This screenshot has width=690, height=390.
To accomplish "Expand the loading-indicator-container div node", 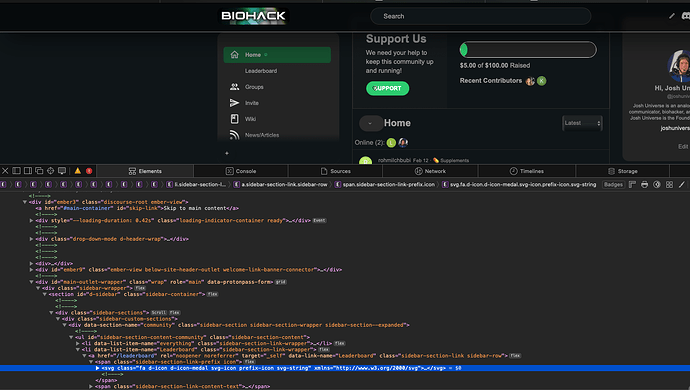I will [31, 221].
